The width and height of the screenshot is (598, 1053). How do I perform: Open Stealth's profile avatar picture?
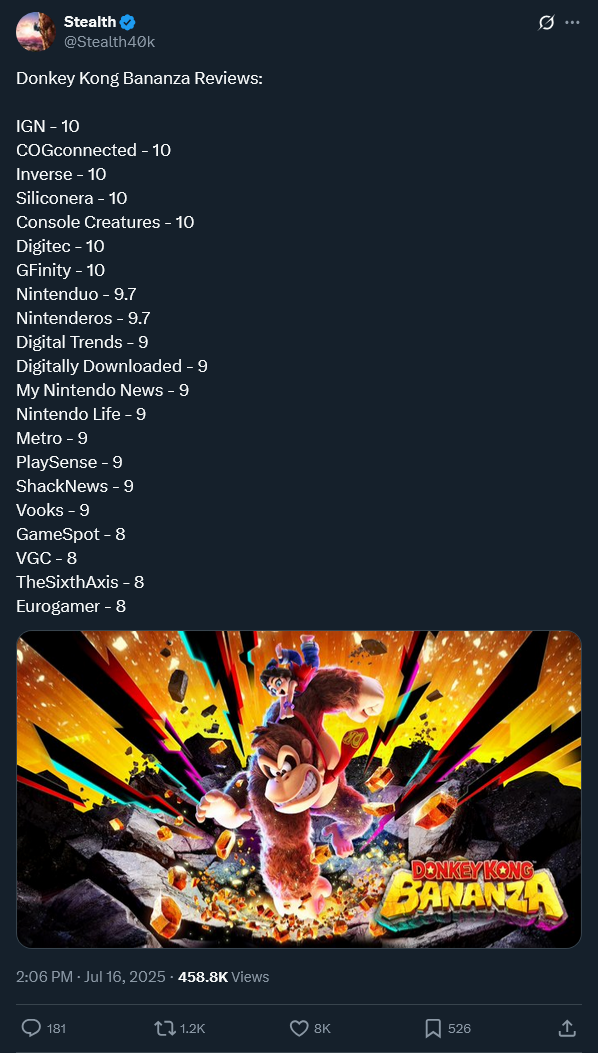36,32
